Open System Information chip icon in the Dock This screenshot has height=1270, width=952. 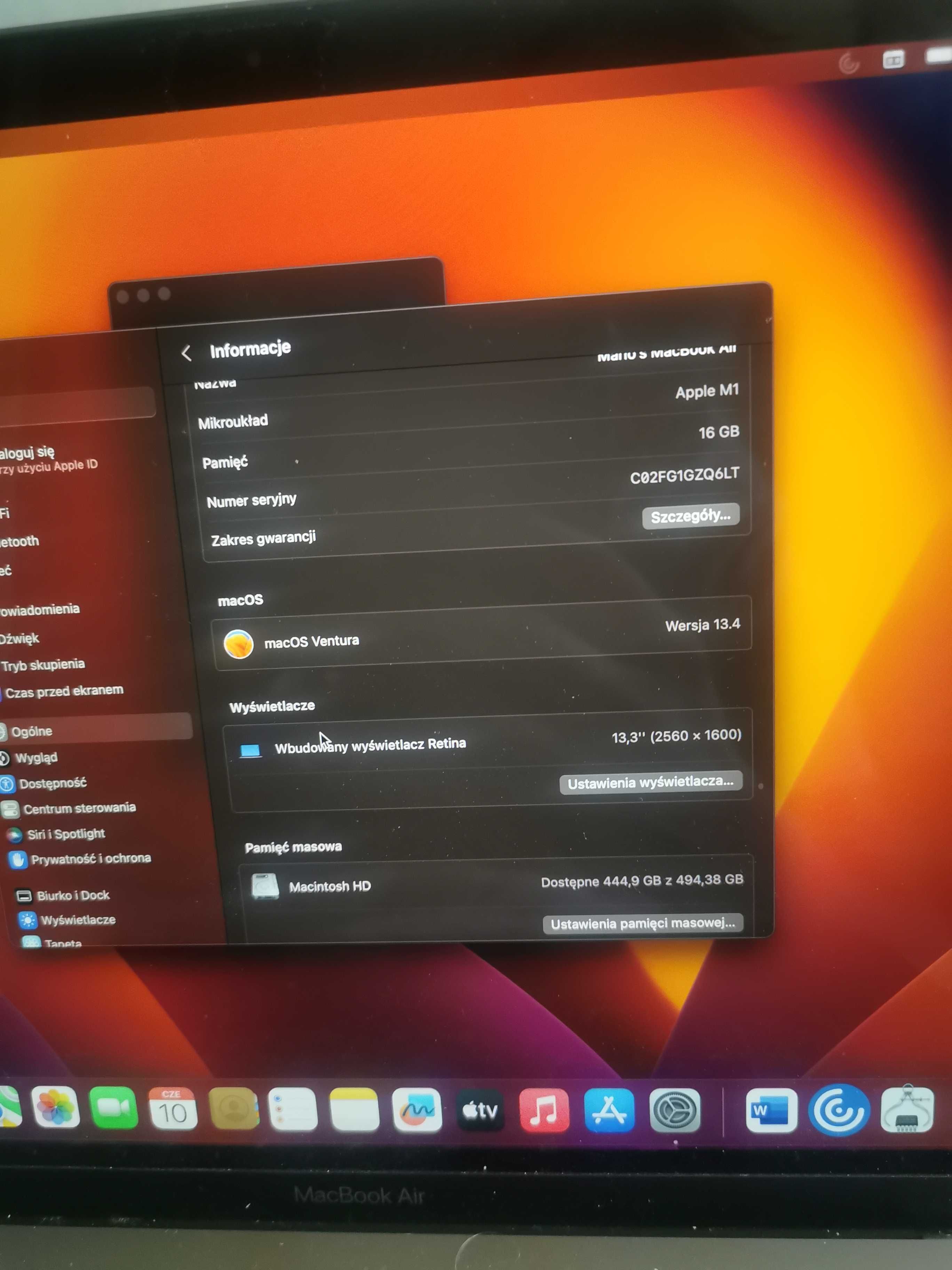tap(907, 1109)
